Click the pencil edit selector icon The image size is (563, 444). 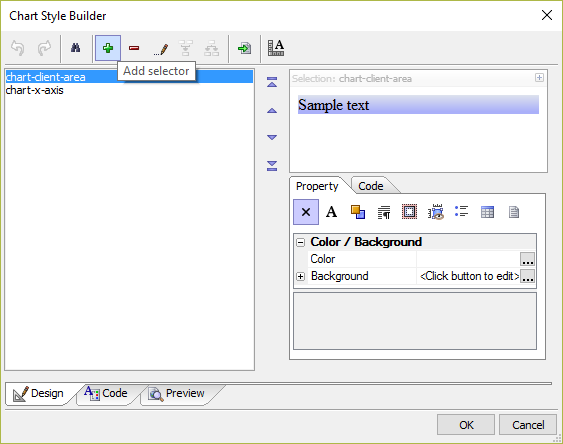click(160, 49)
